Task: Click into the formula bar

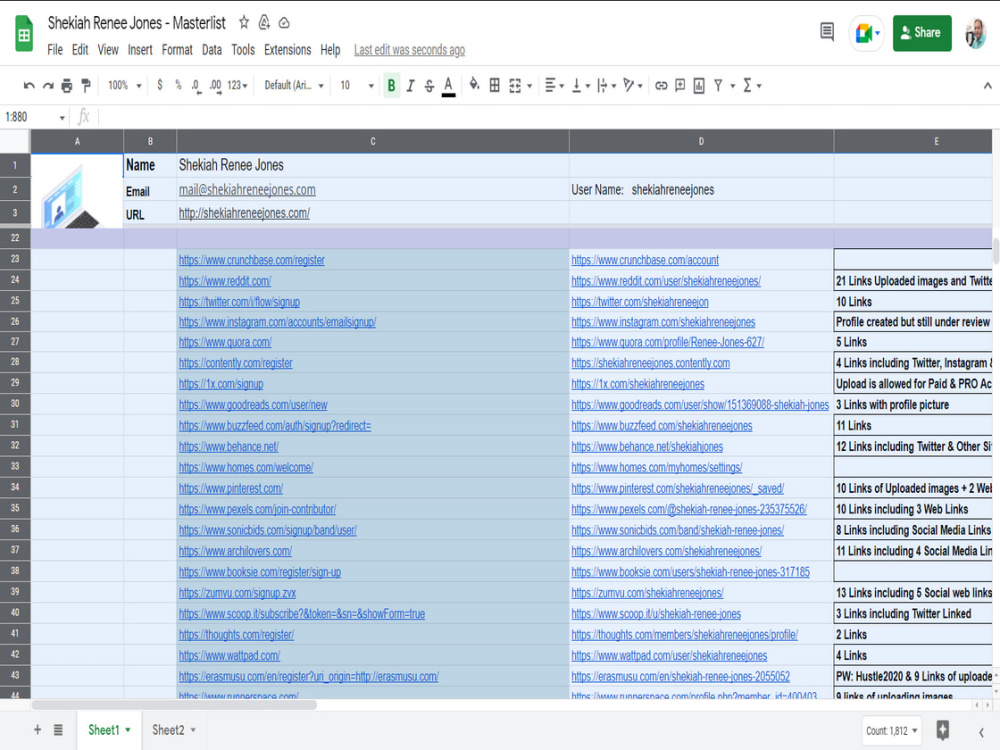Action: click(x=545, y=117)
